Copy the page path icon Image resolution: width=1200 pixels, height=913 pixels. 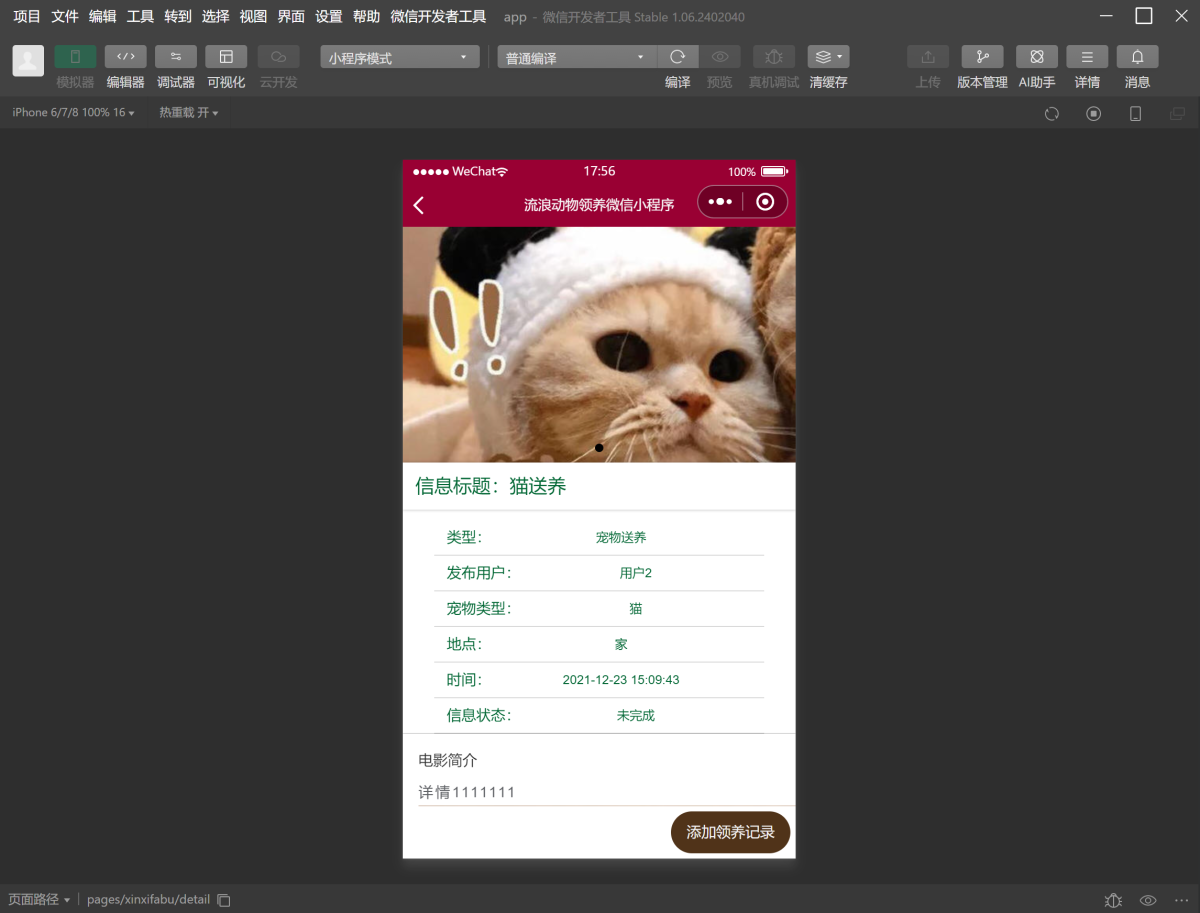click(224, 900)
